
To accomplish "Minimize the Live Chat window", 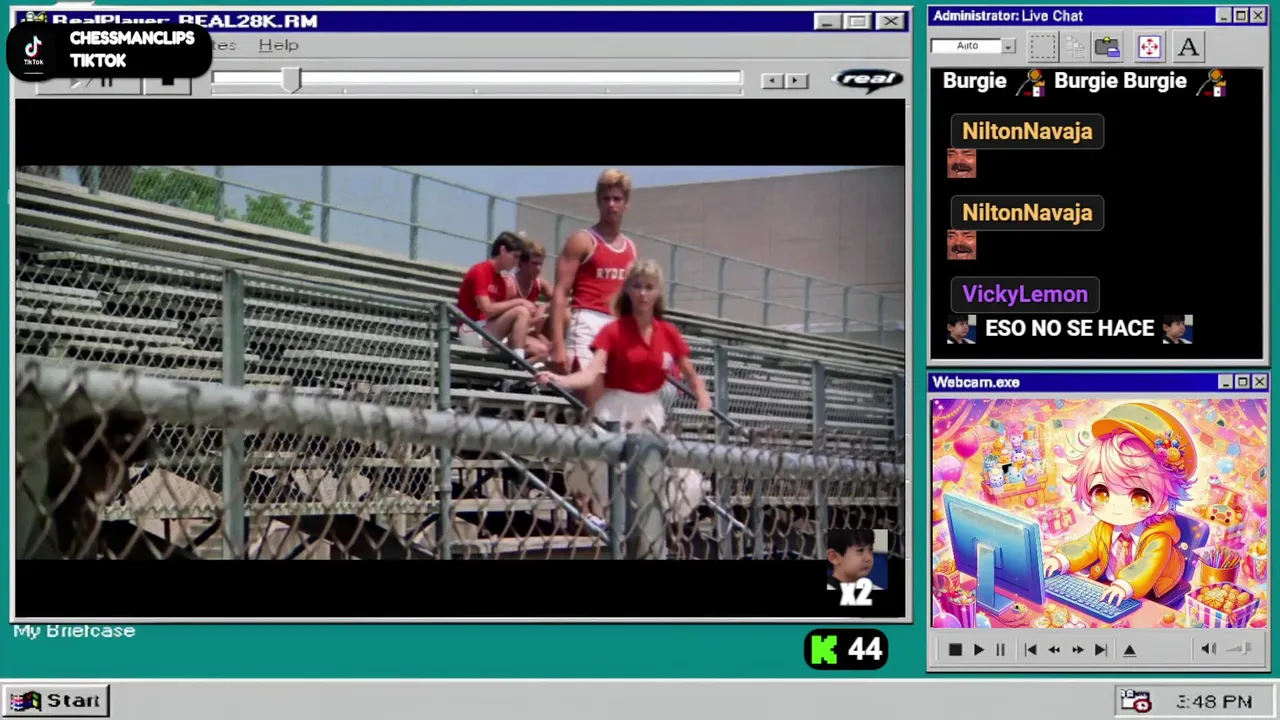I will (x=1224, y=16).
